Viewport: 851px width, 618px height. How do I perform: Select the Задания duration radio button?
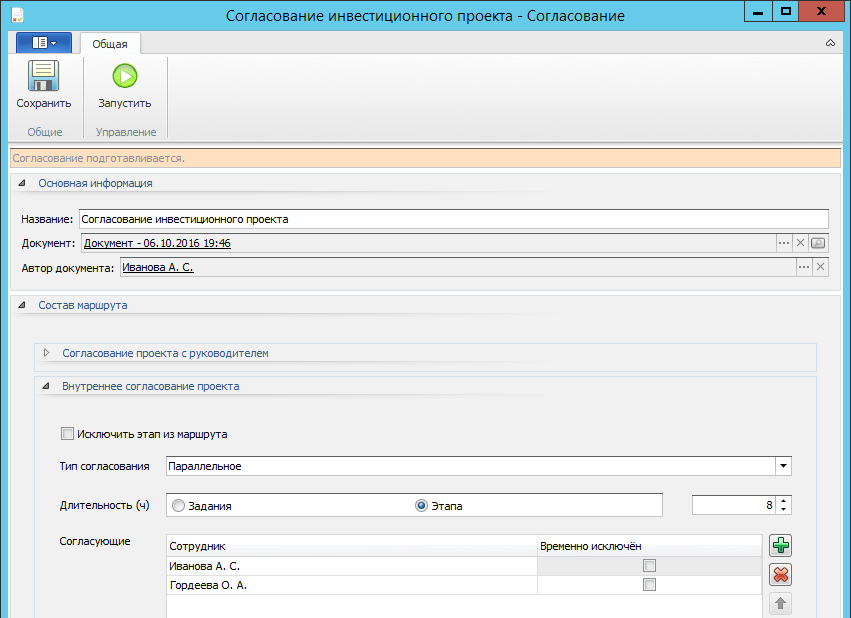(x=179, y=506)
